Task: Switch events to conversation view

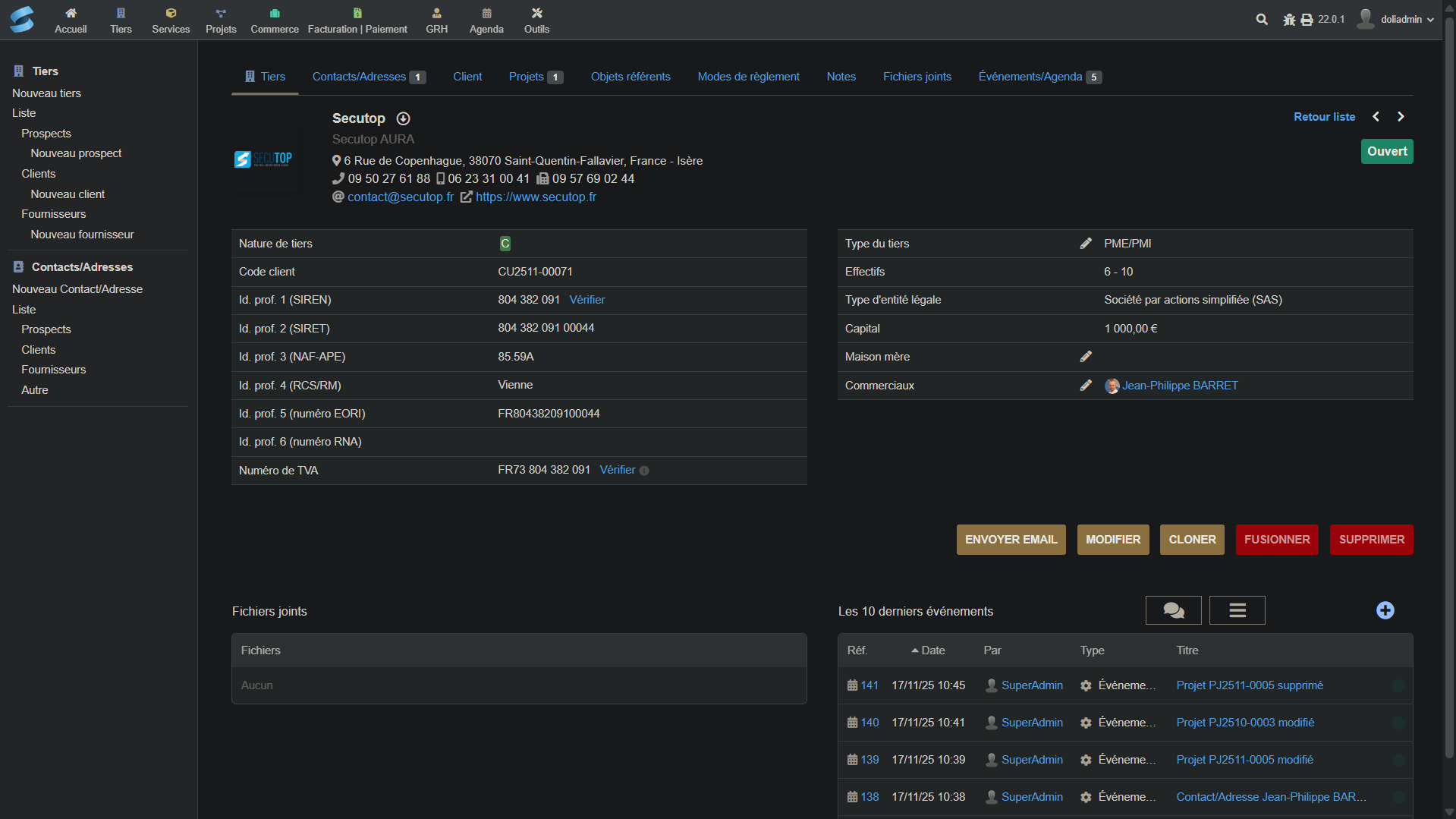Action: 1173,611
